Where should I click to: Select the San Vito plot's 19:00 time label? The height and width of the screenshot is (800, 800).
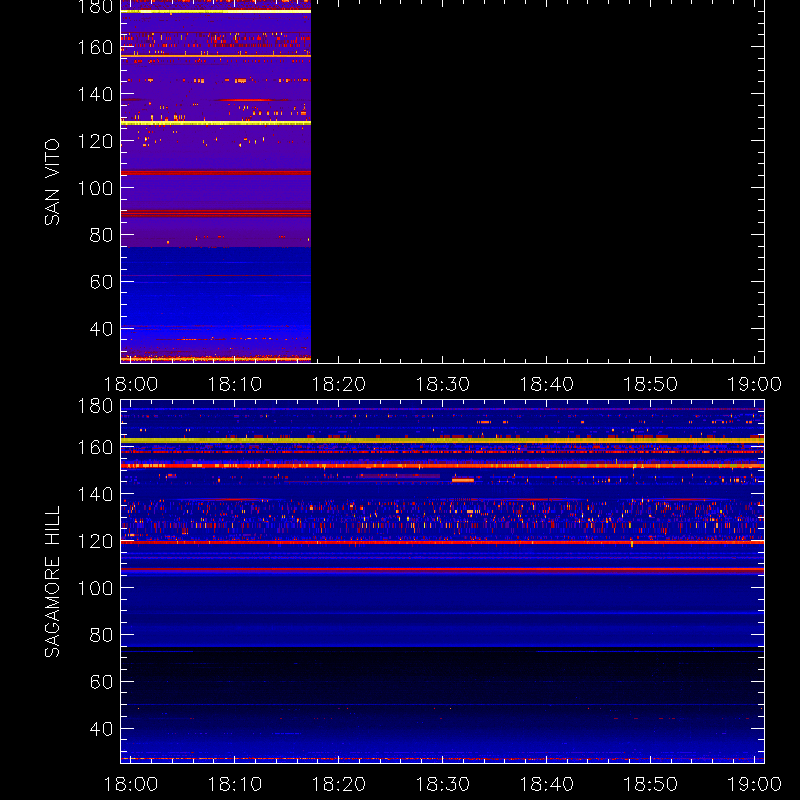click(x=754, y=384)
